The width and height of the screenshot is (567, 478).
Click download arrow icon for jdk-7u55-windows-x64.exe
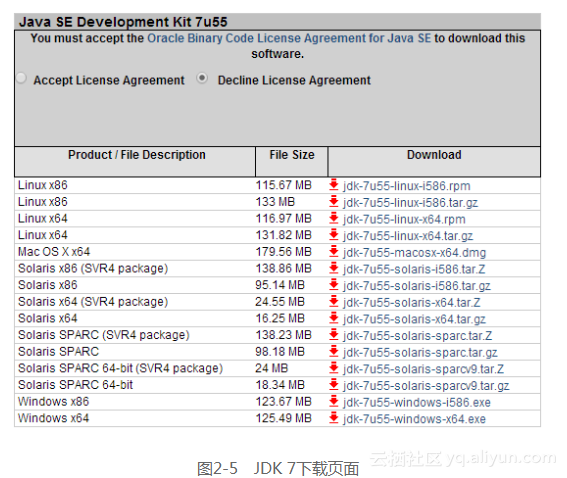(x=333, y=418)
